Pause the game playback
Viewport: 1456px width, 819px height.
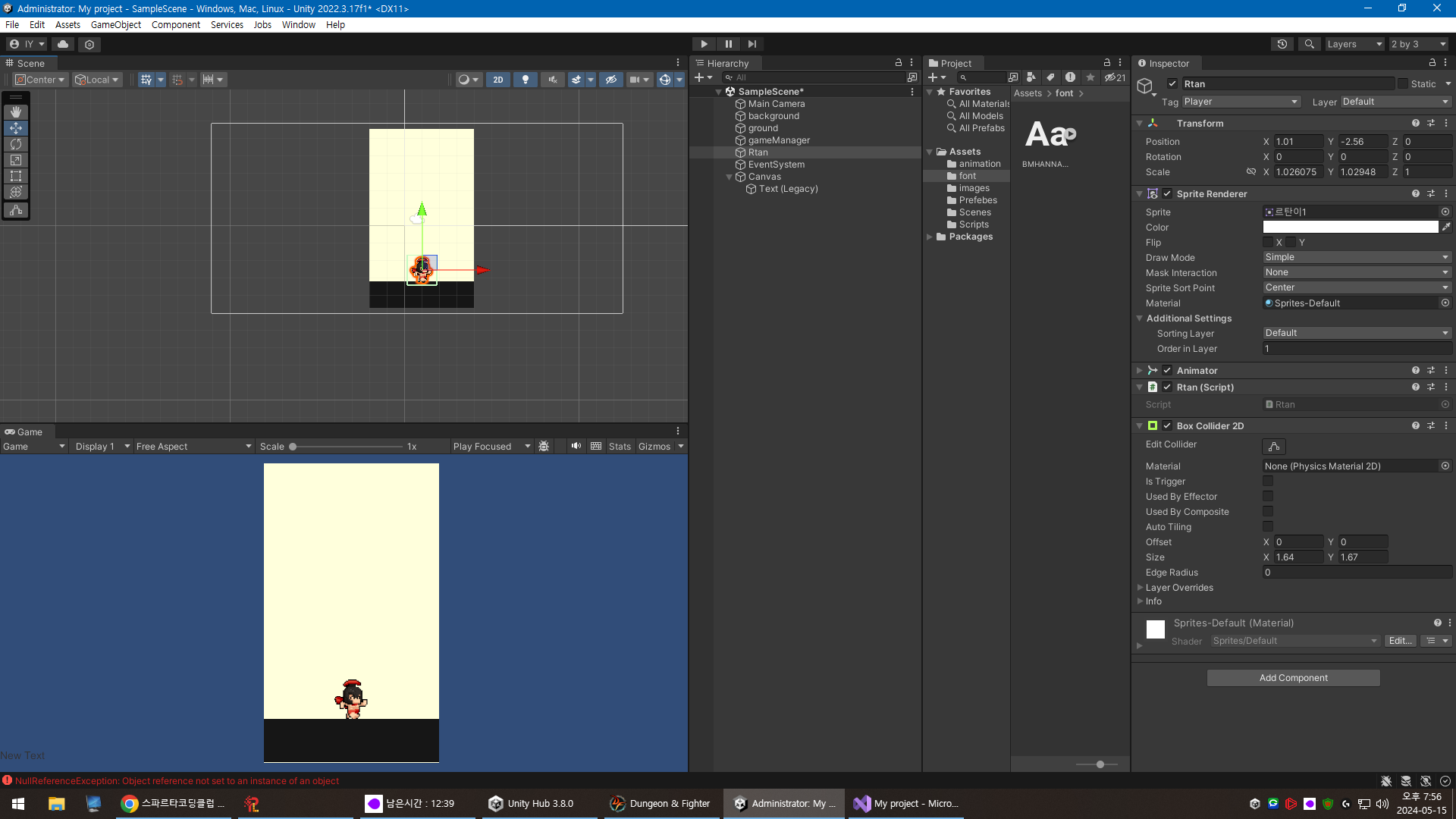coord(728,44)
